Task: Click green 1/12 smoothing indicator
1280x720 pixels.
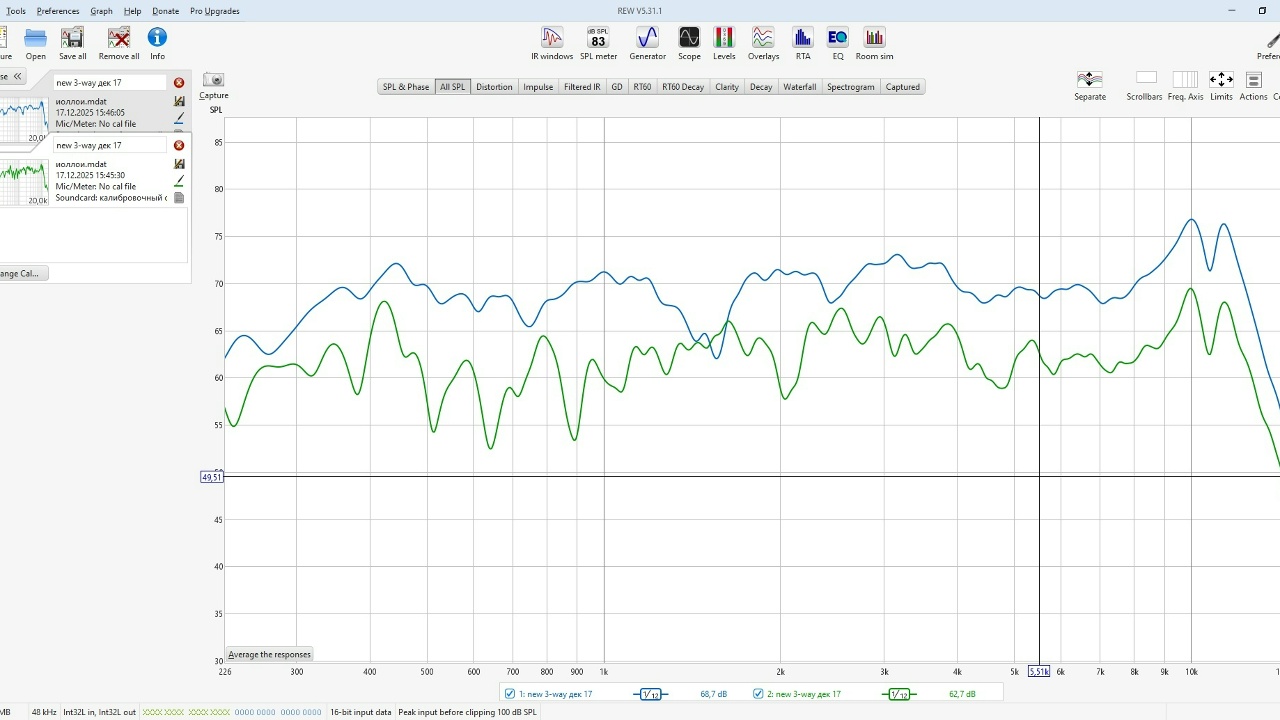Action: click(x=899, y=694)
